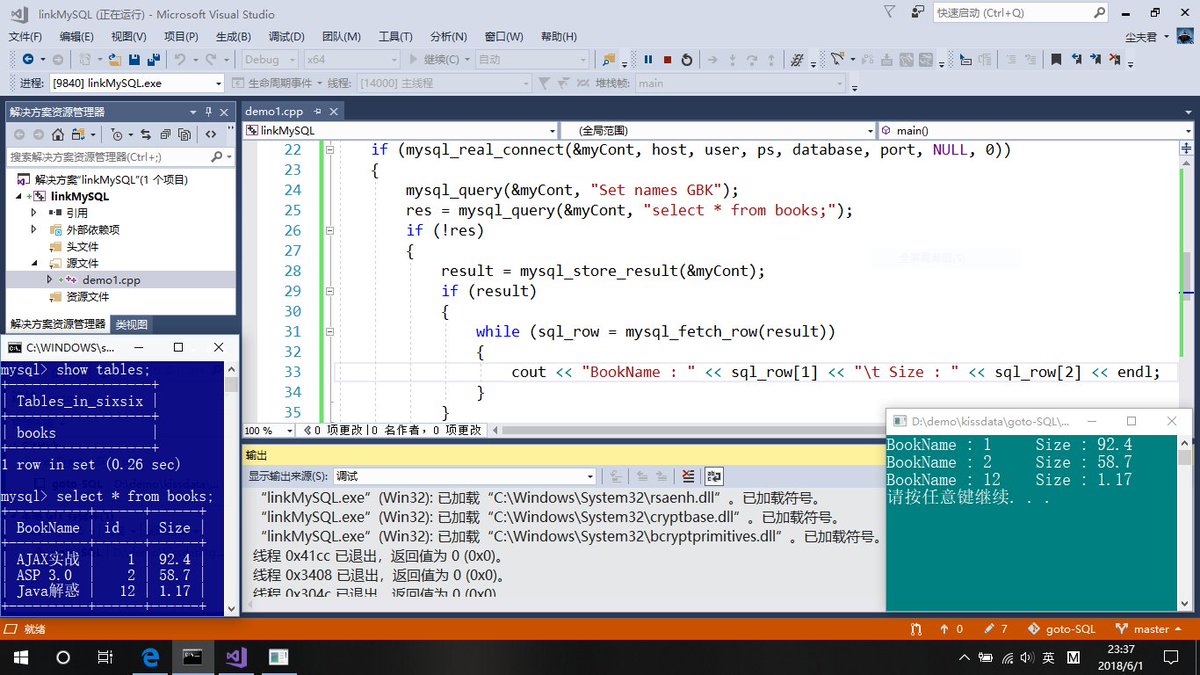Toggle the pin on Solution Explorer panel
Screen dimensions: 1200x675
click(210, 111)
